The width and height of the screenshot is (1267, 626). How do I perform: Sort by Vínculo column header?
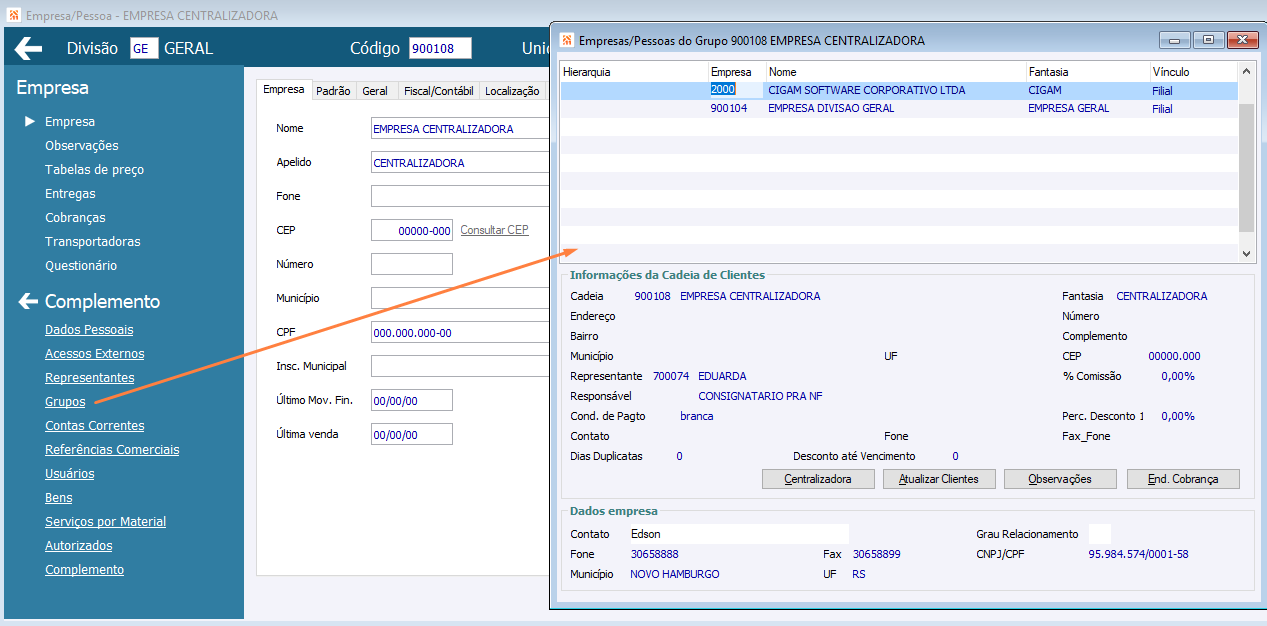coord(1194,72)
